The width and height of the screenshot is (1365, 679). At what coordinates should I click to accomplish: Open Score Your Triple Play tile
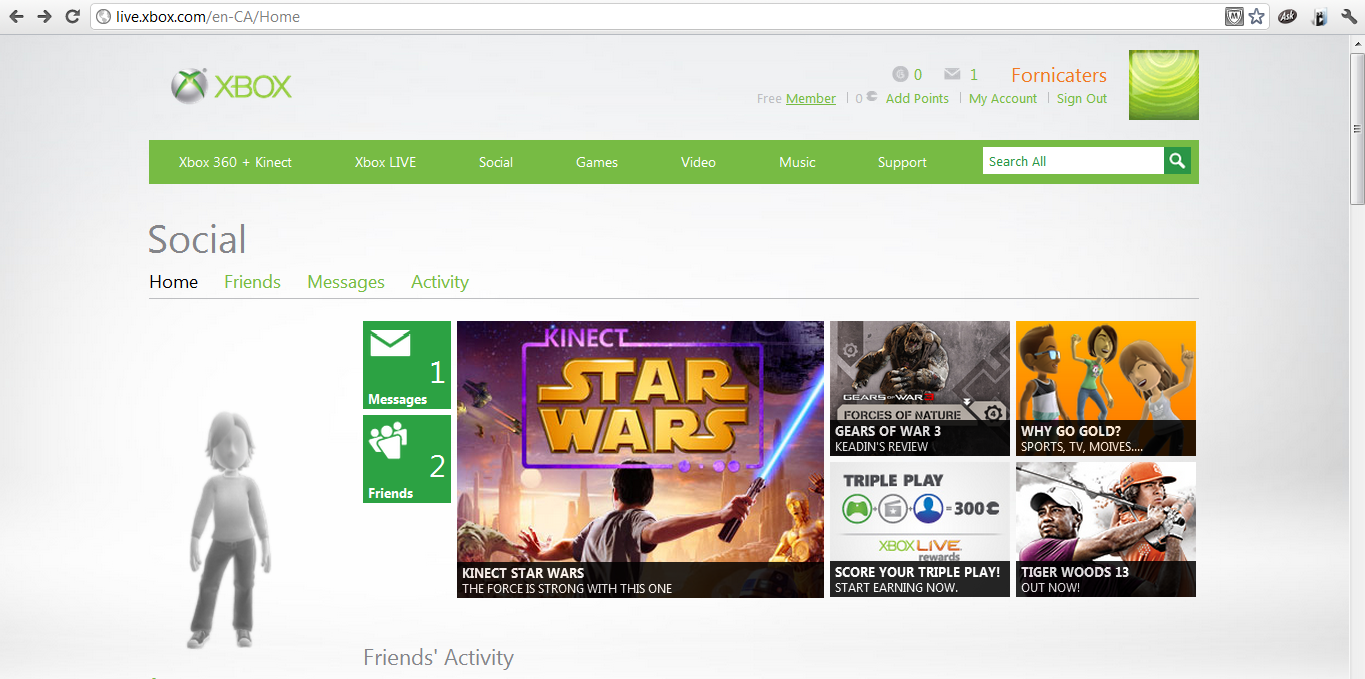920,529
